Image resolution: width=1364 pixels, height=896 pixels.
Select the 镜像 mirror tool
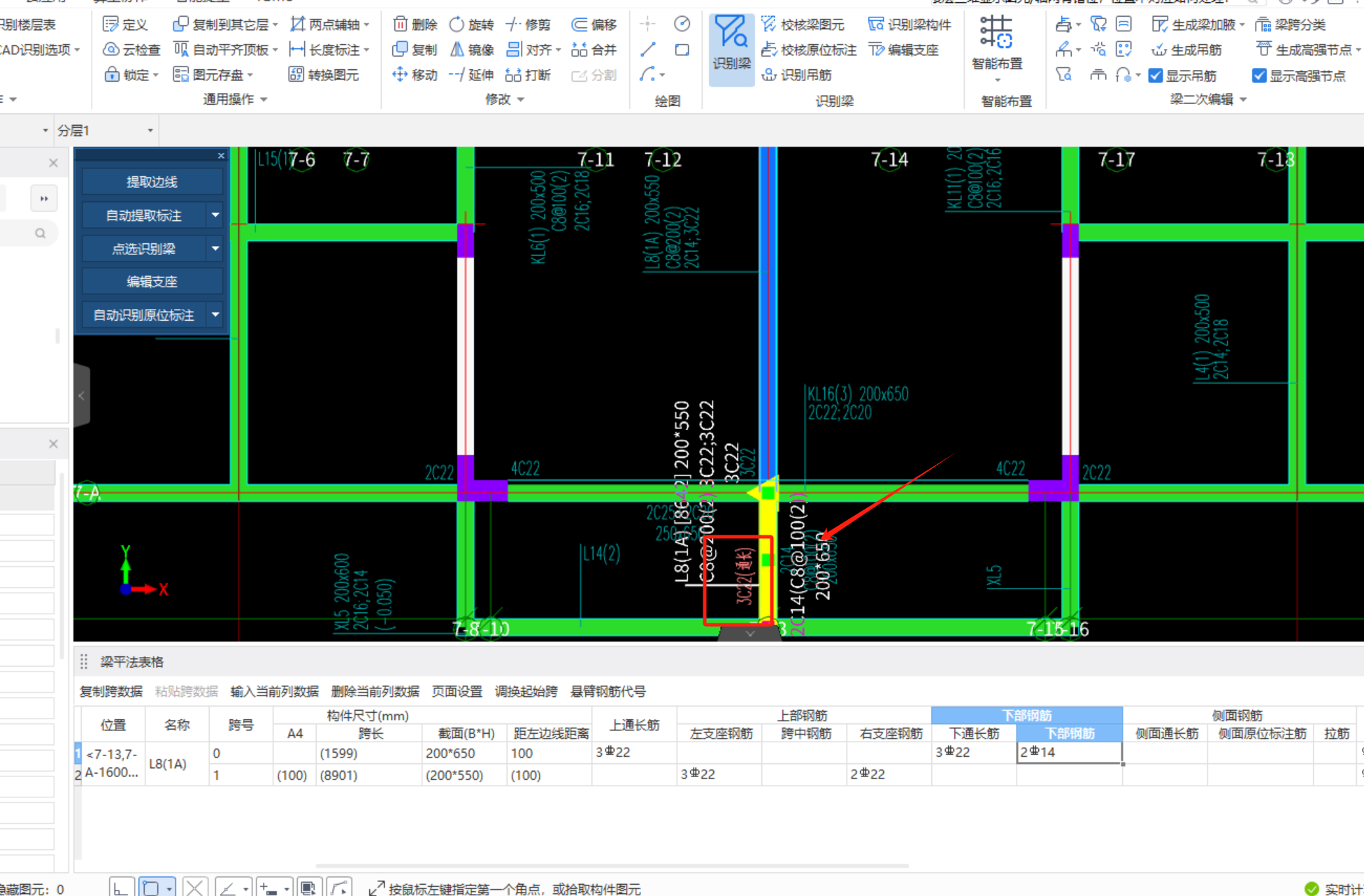pyautogui.click(x=471, y=50)
